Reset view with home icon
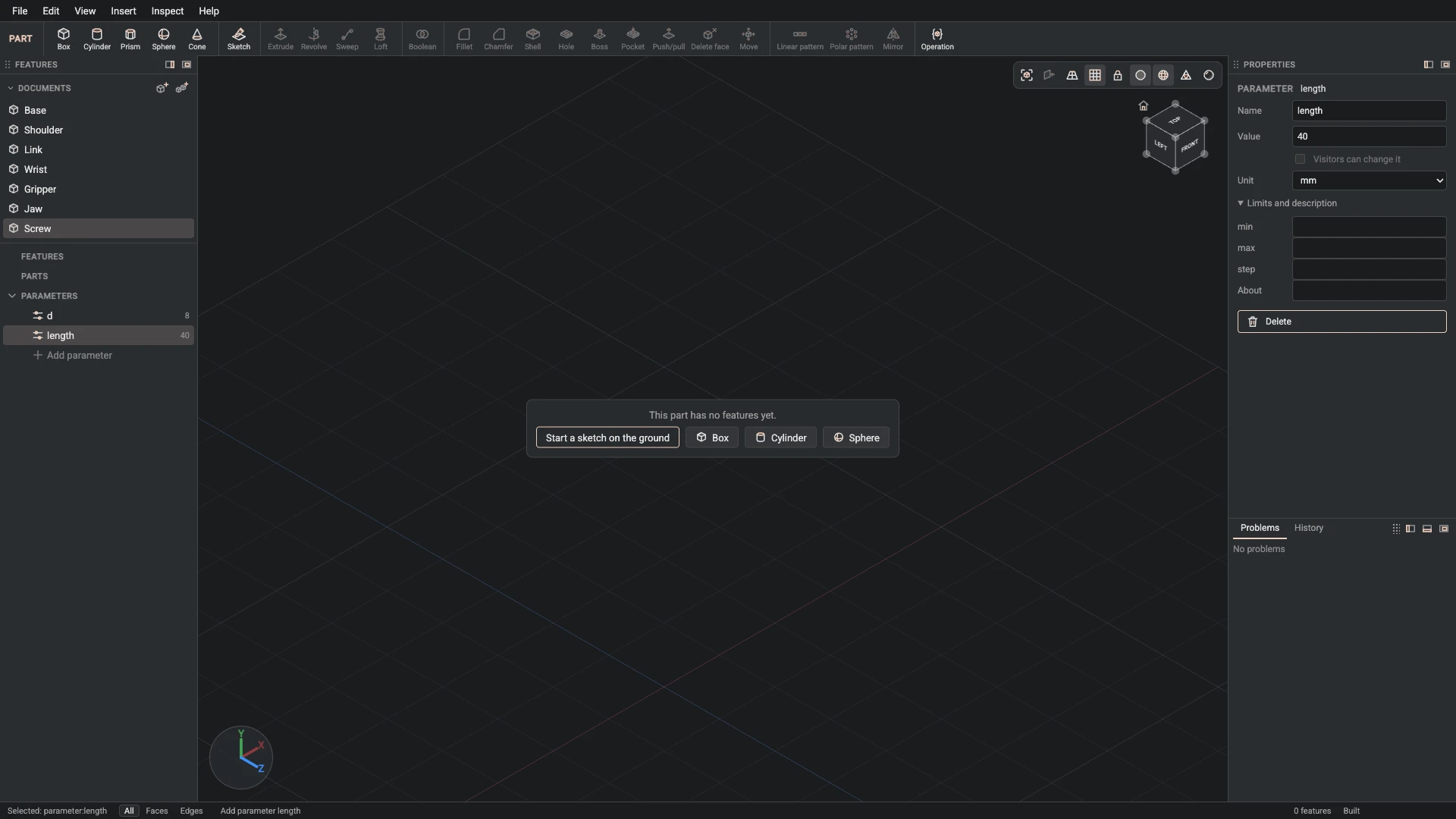1456x819 pixels. (x=1144, y=105)
